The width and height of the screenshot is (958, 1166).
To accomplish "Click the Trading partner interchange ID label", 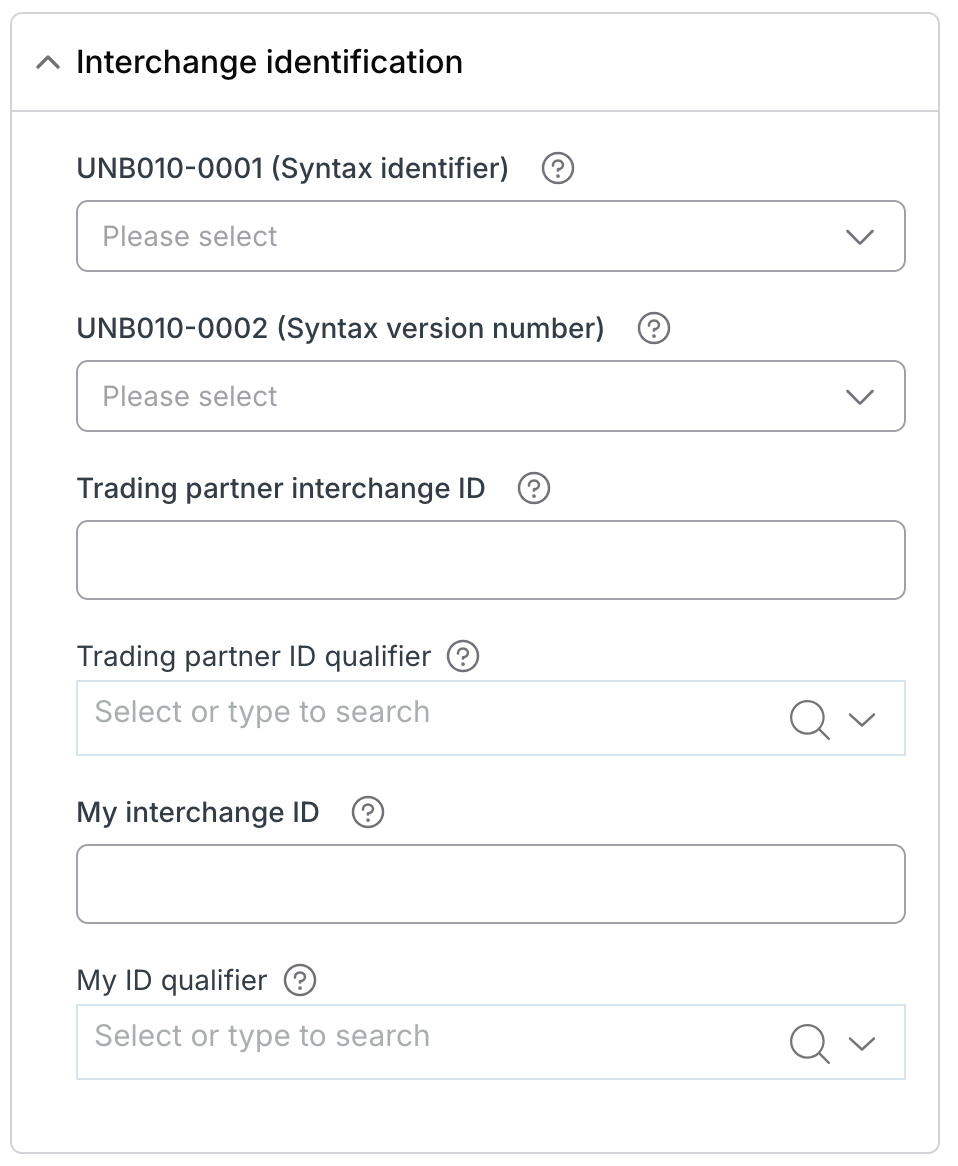I will coord(281,489).
